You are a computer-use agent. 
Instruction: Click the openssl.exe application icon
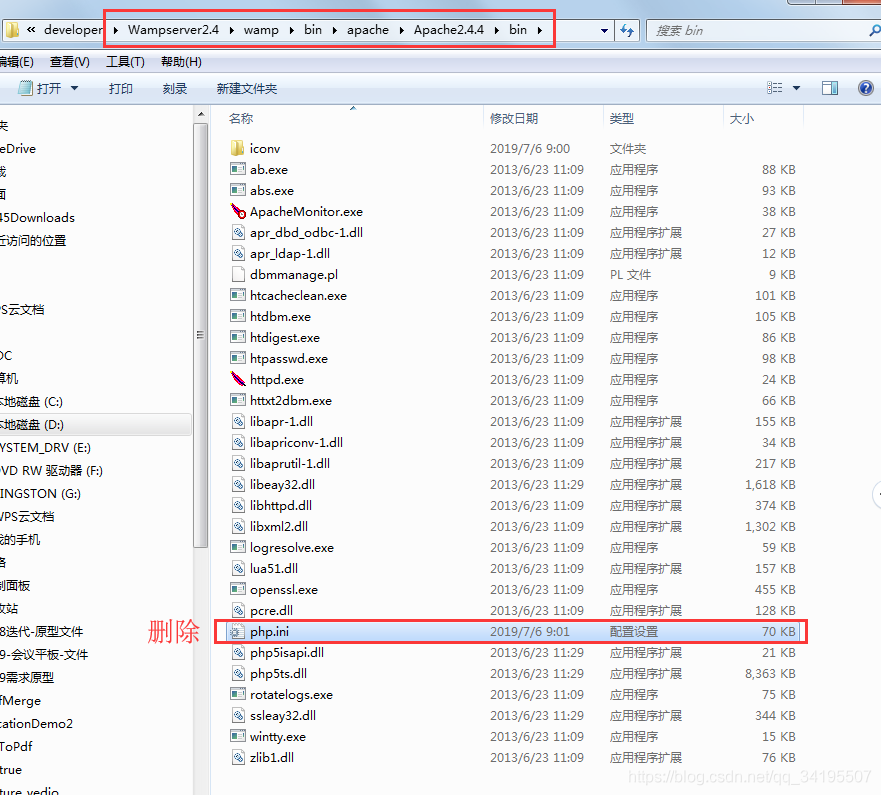238,589
